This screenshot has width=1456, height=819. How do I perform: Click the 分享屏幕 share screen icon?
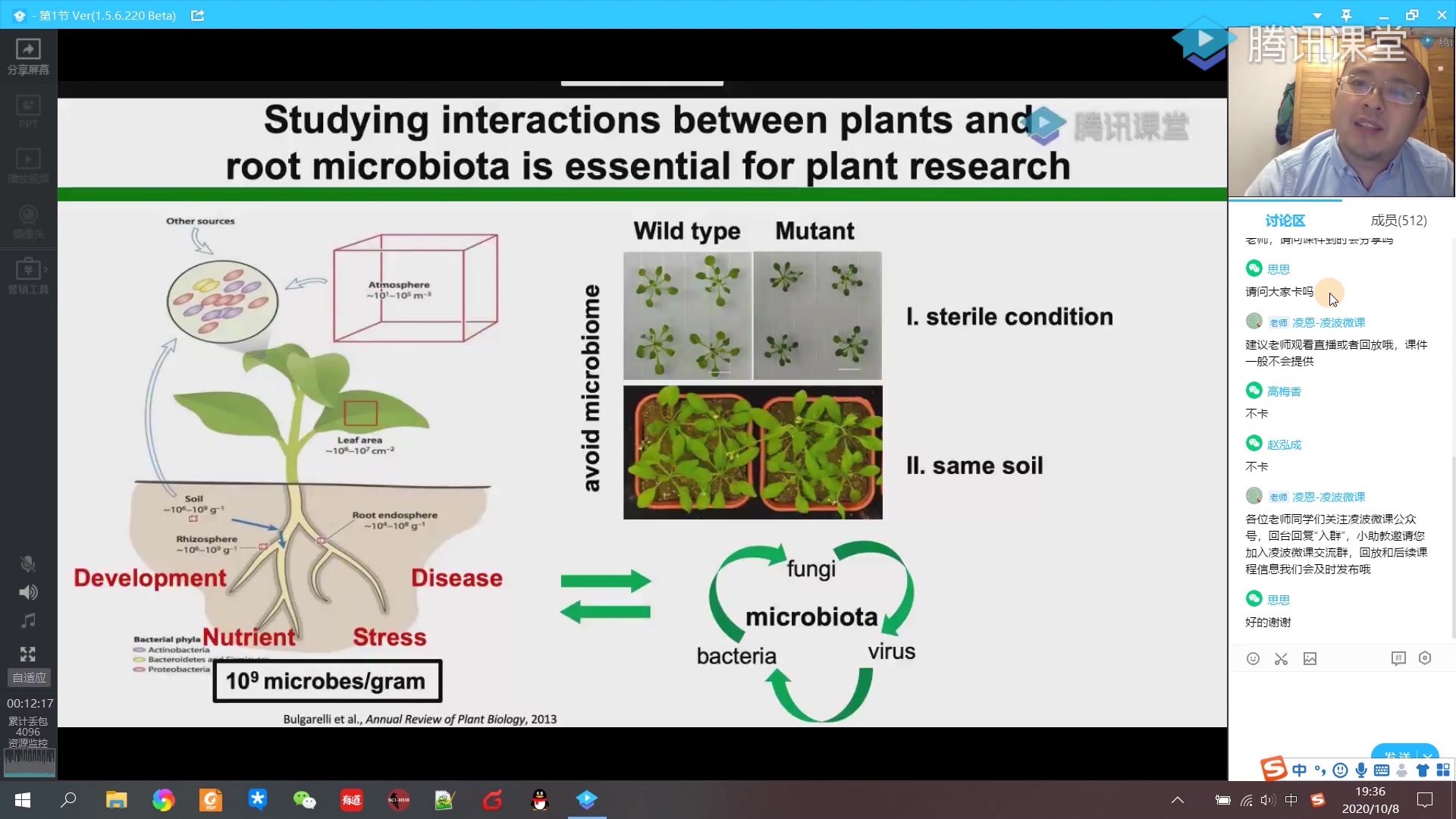pos(28,57)
